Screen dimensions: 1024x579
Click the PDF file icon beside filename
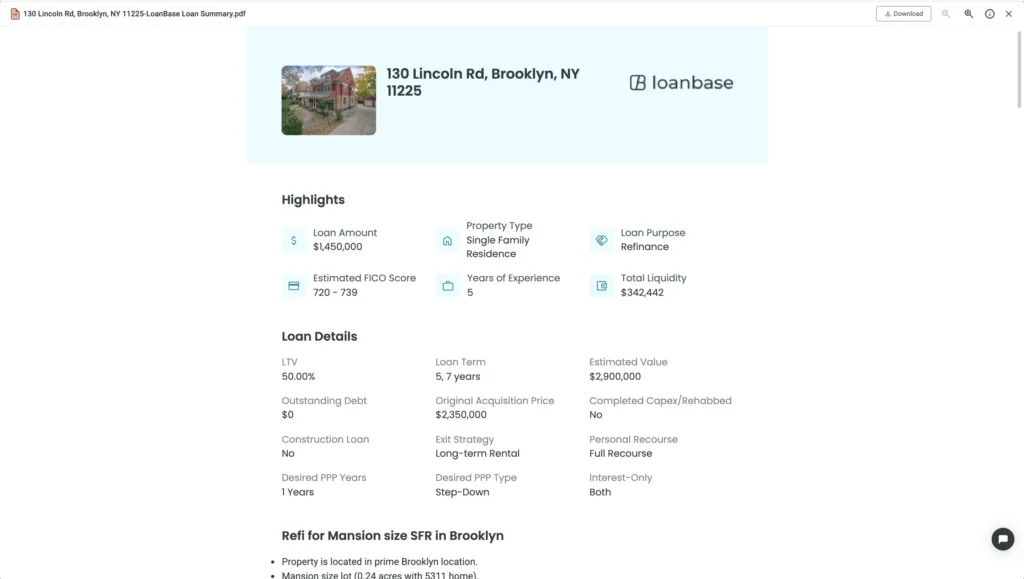point(15,14)
